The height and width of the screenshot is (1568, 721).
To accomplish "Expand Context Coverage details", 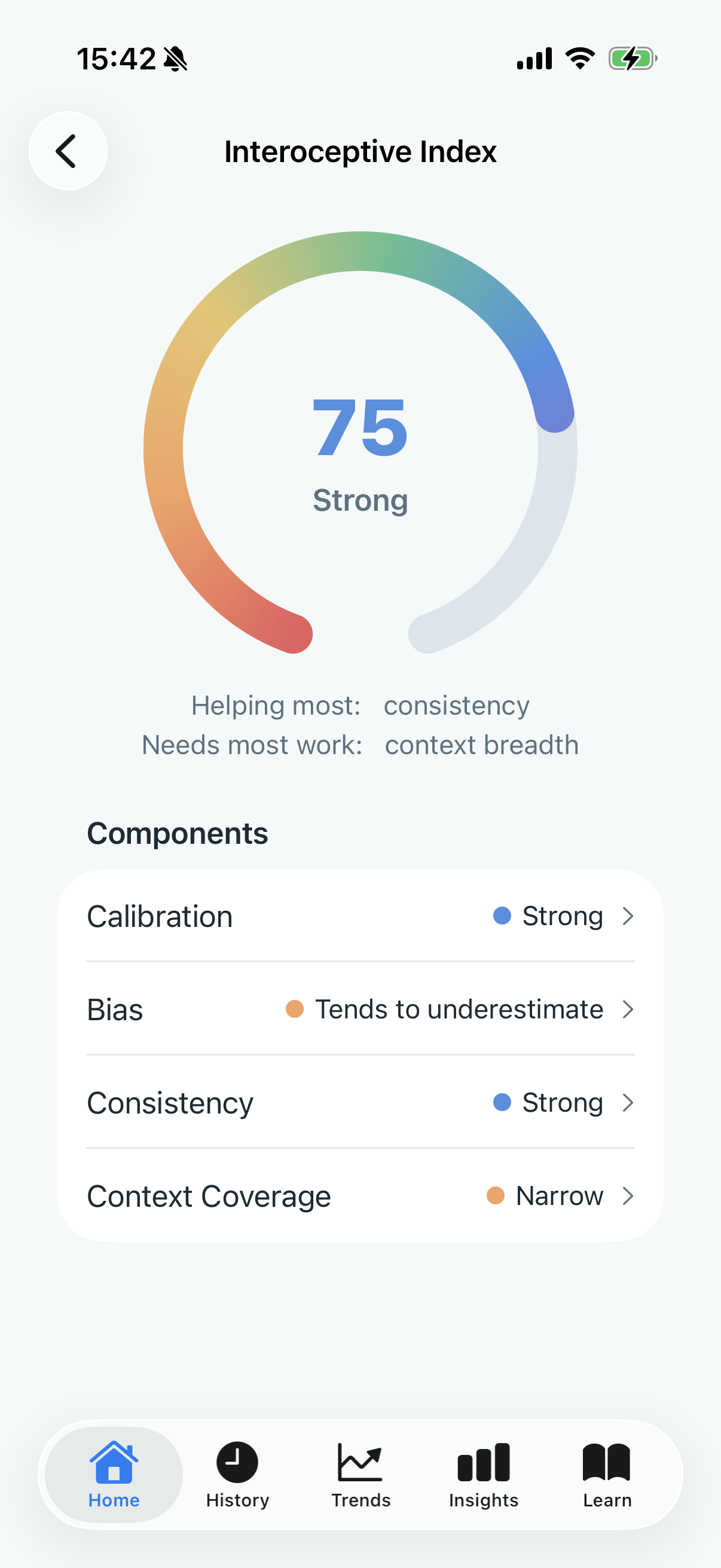I will pos(628,1195).
